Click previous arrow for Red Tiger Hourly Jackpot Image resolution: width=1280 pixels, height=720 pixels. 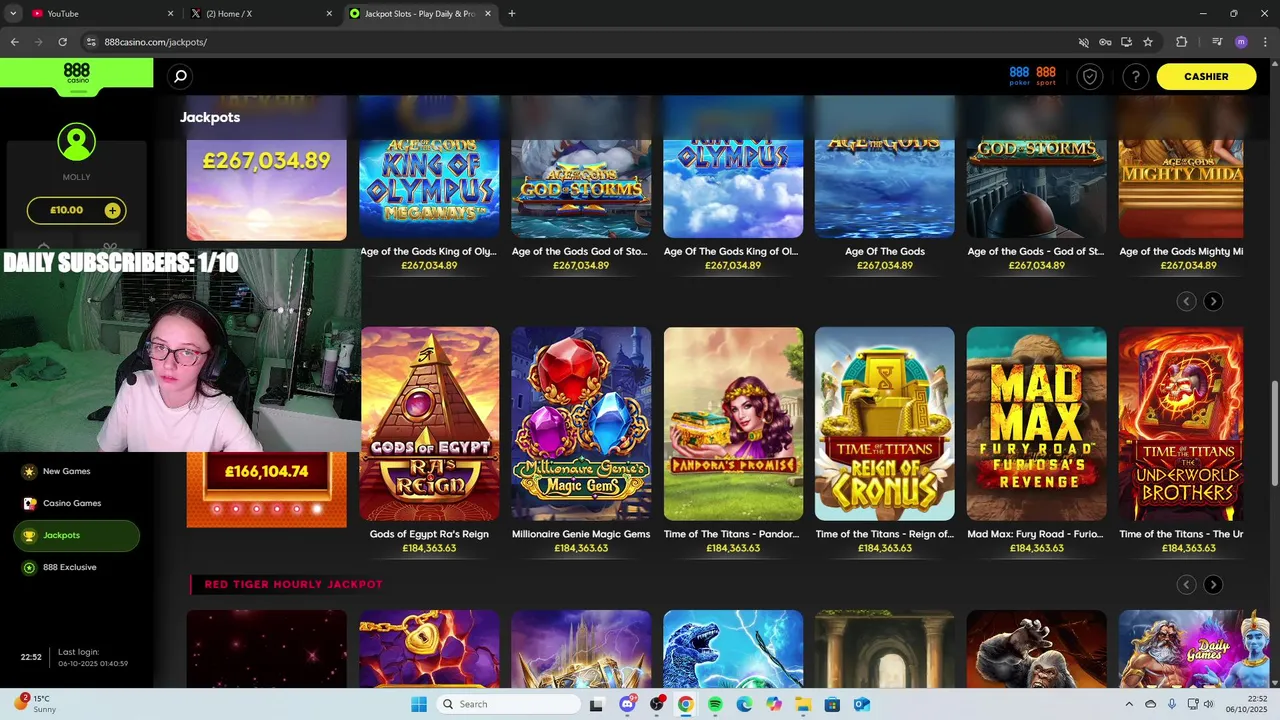point(1186,584)
